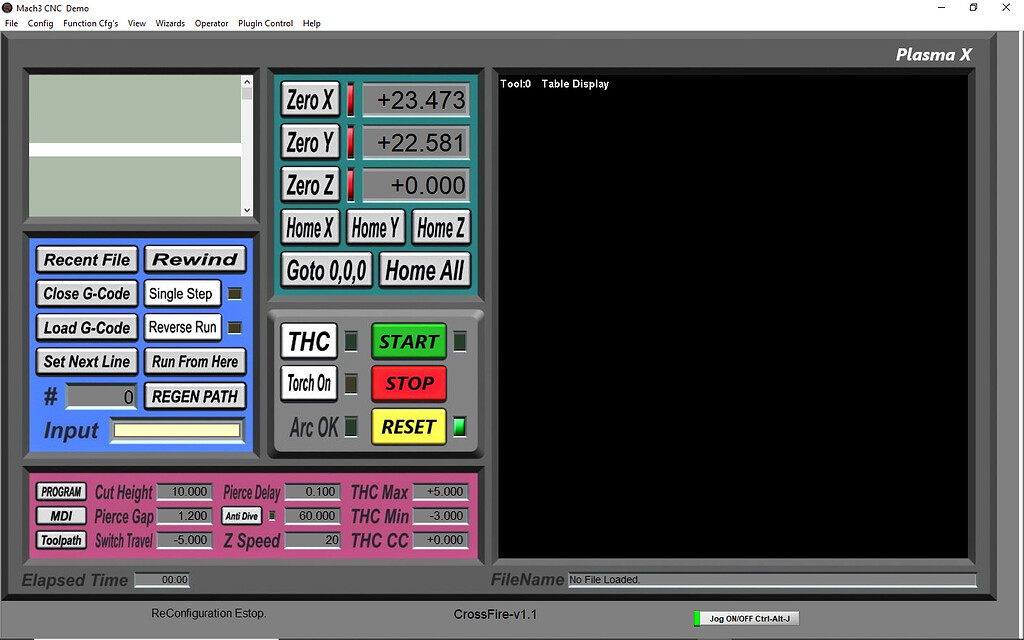1024x640 pixels.
Task: Click the Home All button
Action: click(x=424, y=270)
